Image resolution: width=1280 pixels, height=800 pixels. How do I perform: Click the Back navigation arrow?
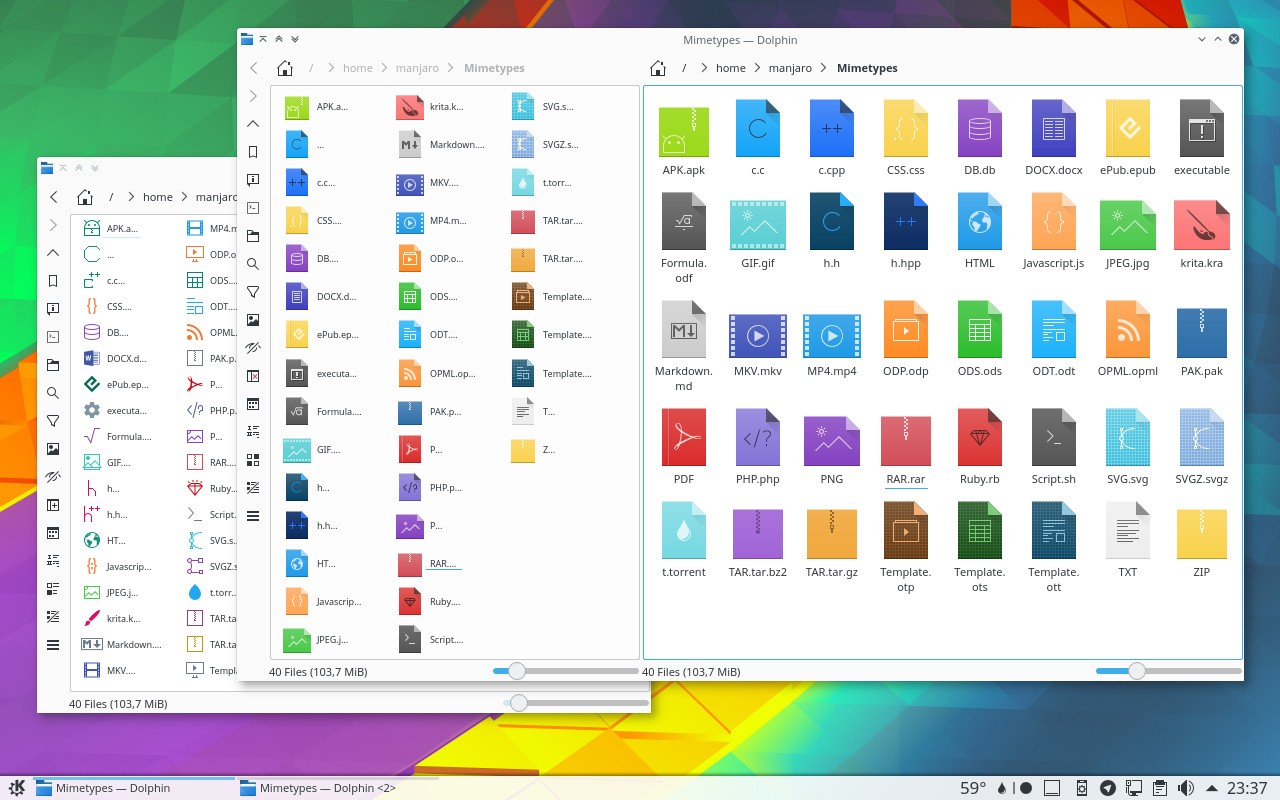click(254, 68)
